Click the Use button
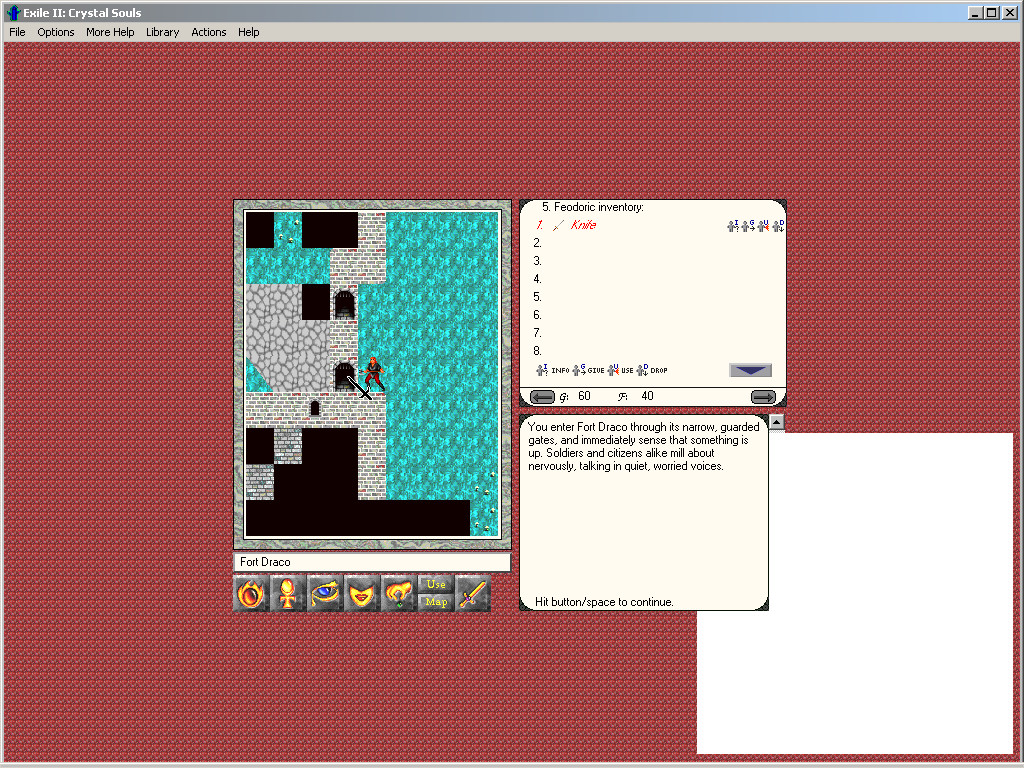Image resolution: width=1024 pixels, height=768 pixels. 436,584
